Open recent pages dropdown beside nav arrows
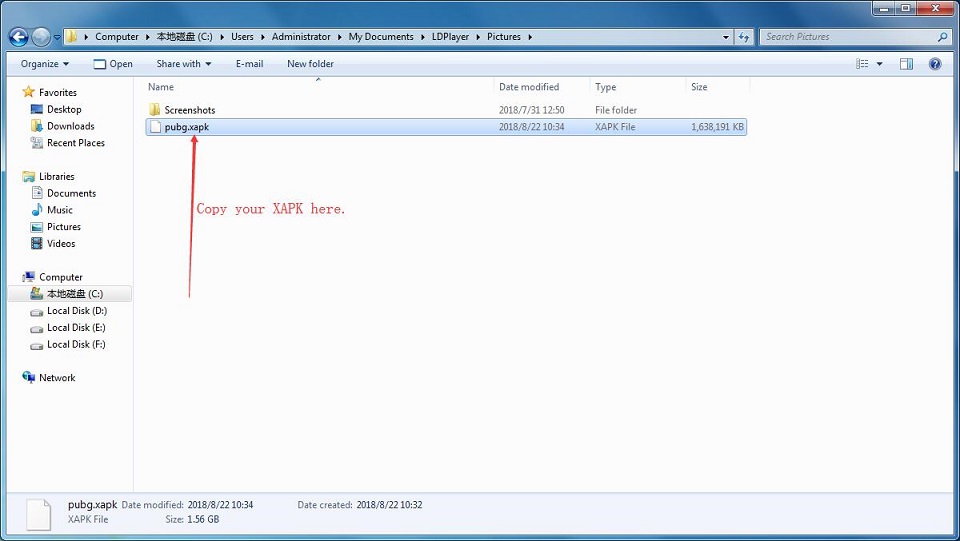Image resolution: width=960 pixels, height=541 pixels. click(57, 37)
